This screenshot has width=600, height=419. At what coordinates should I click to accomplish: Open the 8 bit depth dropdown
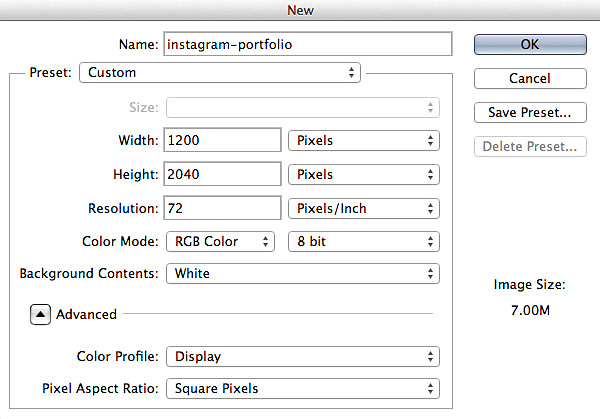point(363,241)
